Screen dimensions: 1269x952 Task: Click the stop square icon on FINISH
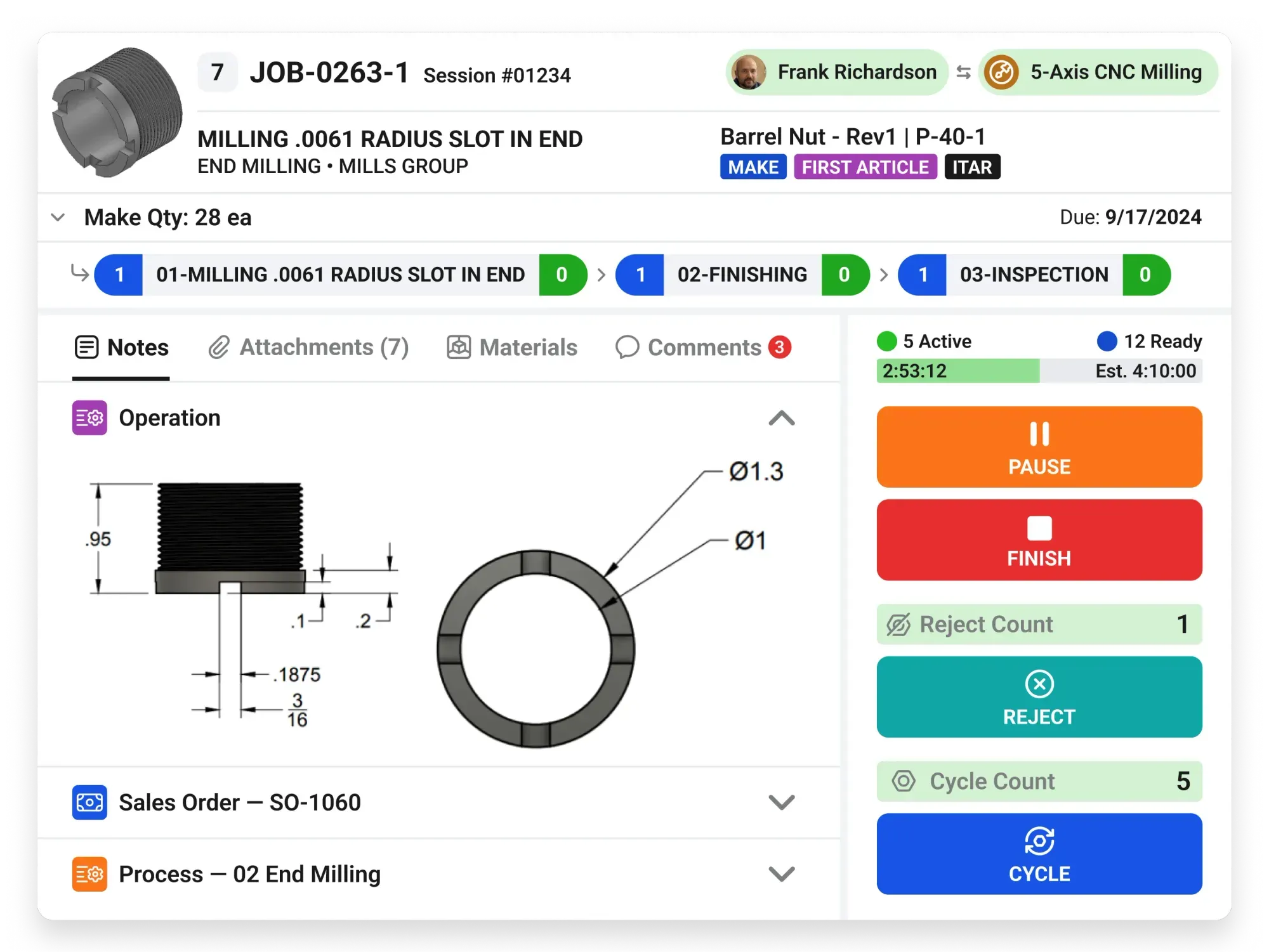click(1039, 528)
